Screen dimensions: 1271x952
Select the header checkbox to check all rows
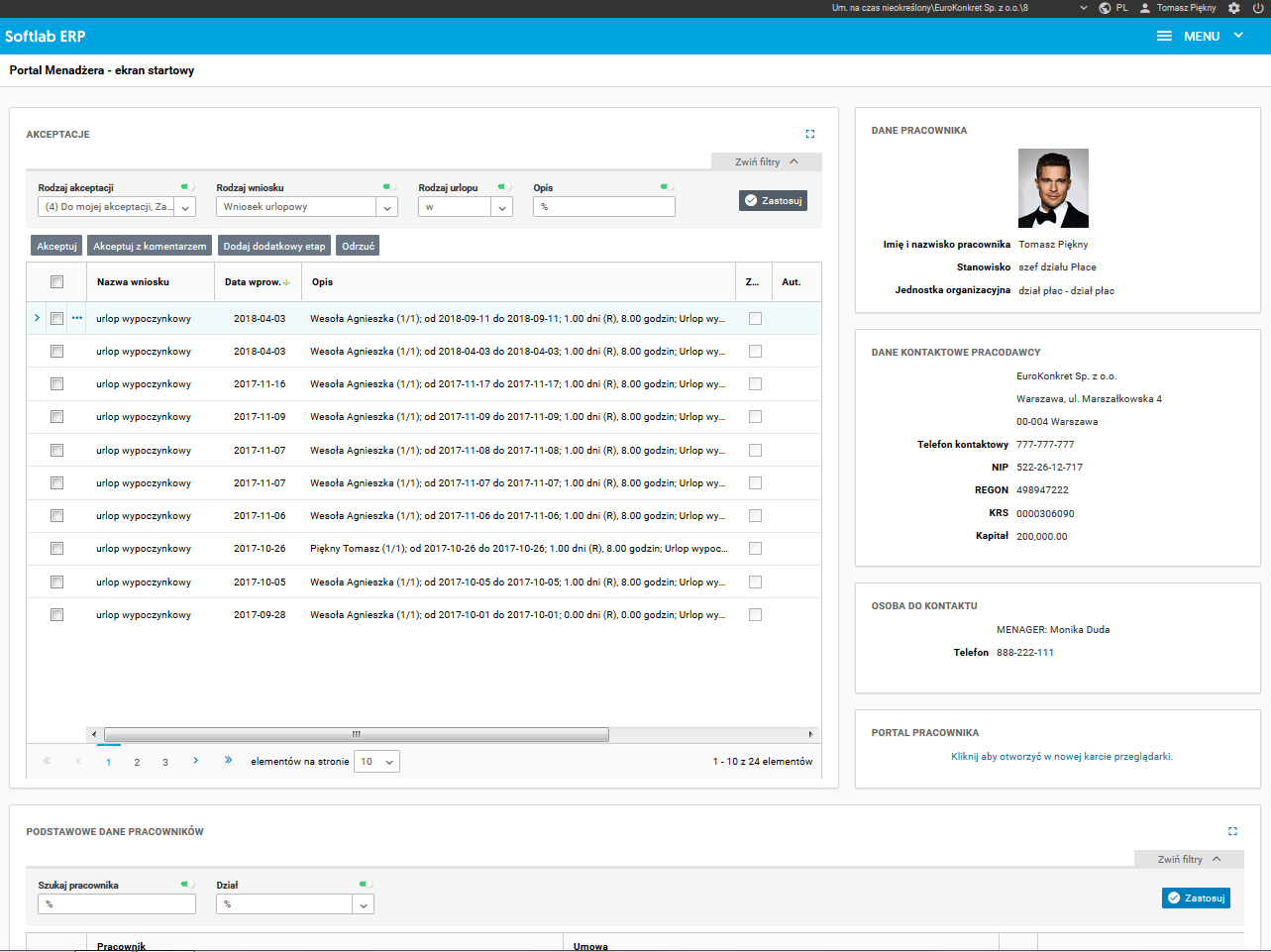tap(56, 282)
